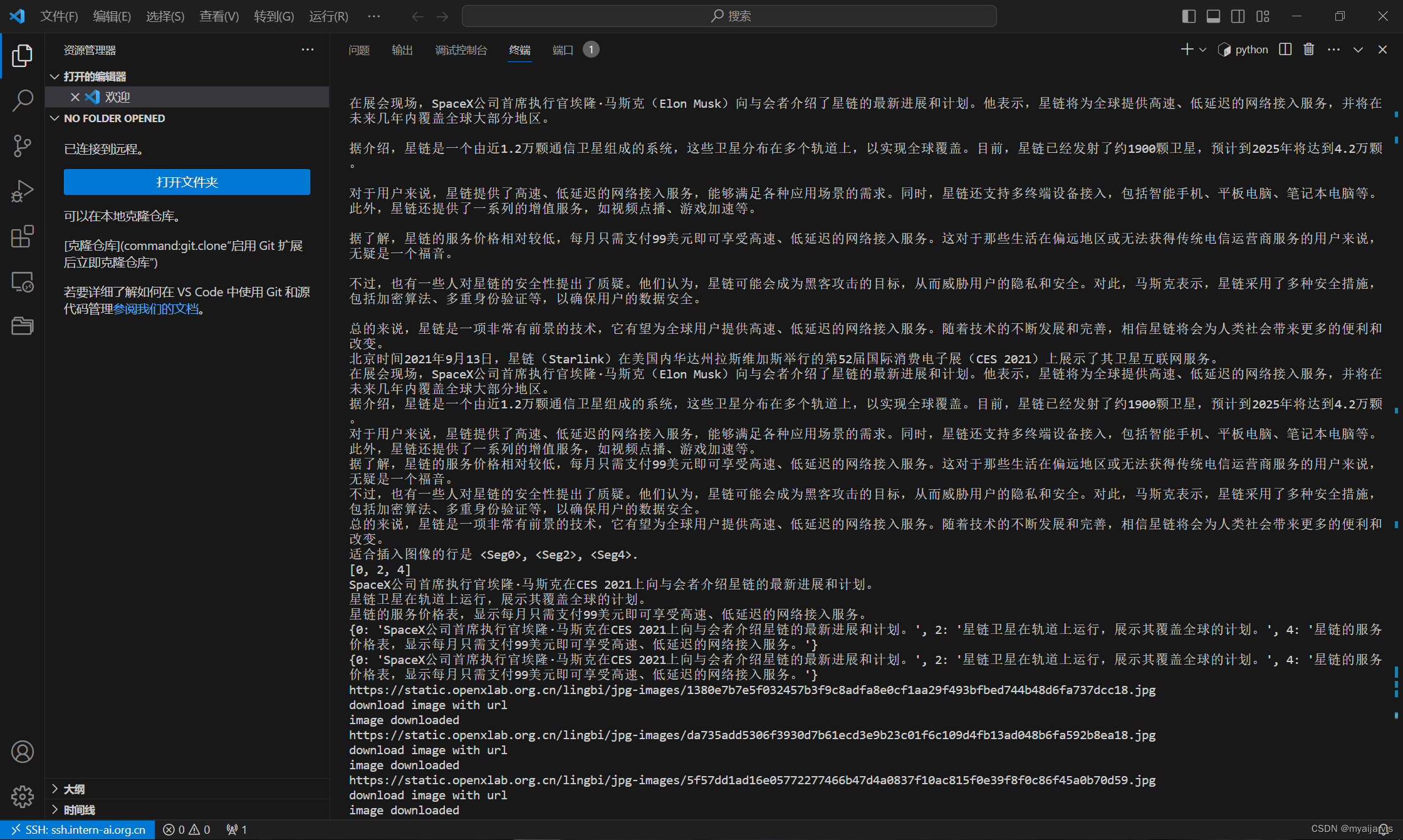This screenshot has width=1403, height=840.
Task: Open the Accounts menu
Action: pyautogui.click(x=23, y=752)
